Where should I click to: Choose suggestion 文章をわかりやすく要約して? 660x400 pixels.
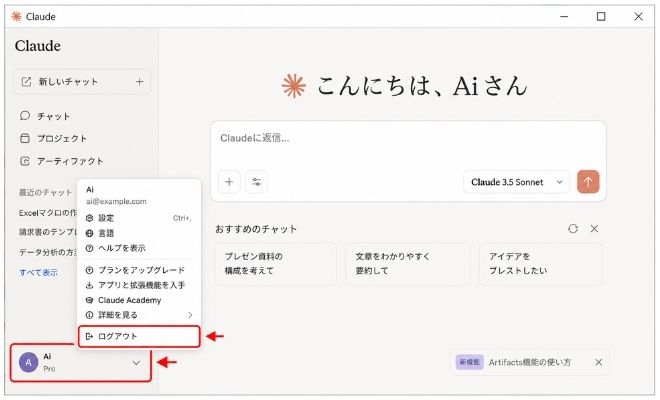(x=407, y=264)
